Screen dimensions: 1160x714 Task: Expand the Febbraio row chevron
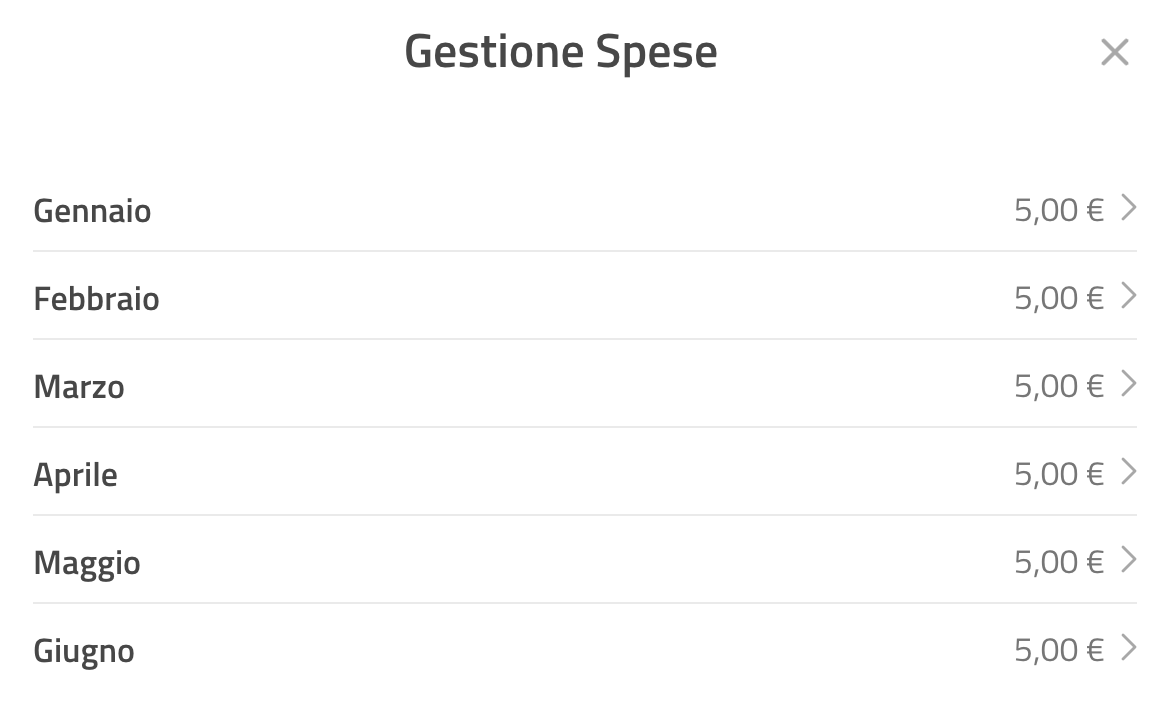pyautogui.click(x=1128, y=296)
